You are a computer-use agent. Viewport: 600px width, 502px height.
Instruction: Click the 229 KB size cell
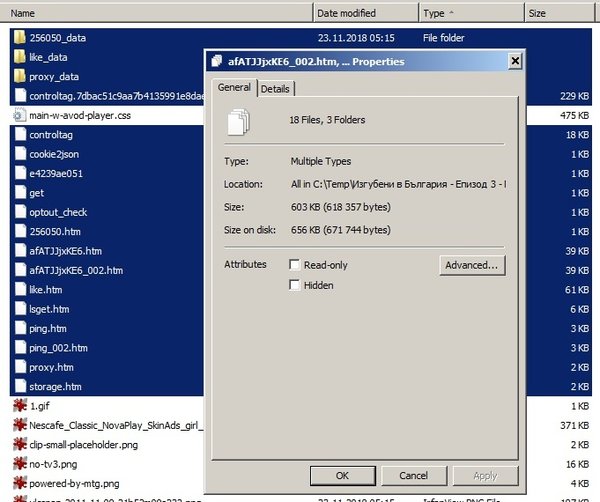click(x=574, y=96)
